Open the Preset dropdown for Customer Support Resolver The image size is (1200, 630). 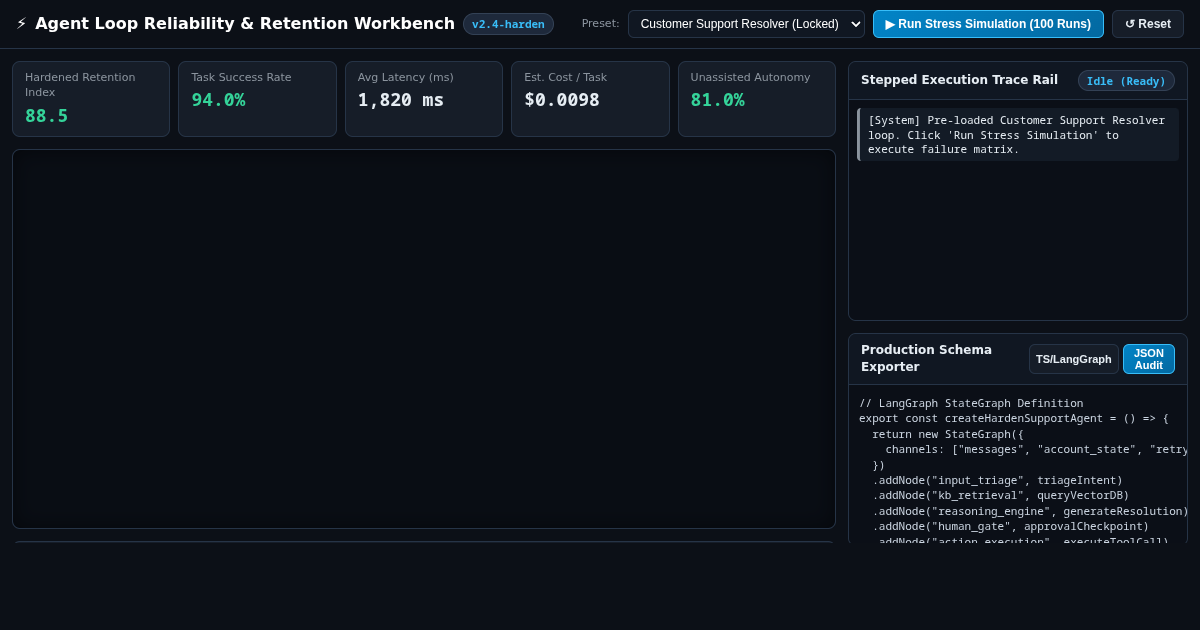click(x=746, y=24)
